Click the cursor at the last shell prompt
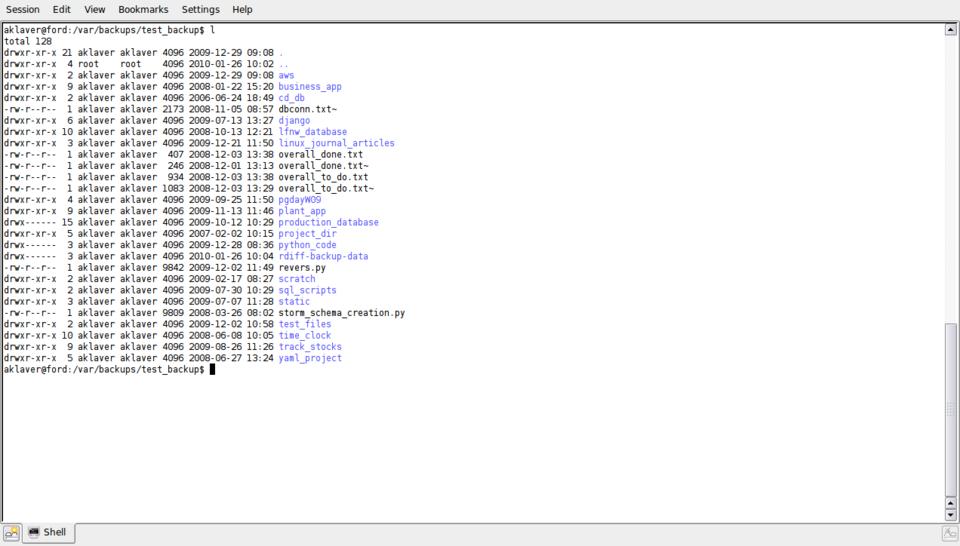The width and height of the screenshot is (960, 546). pyautogui.click(x=212, y=370)
